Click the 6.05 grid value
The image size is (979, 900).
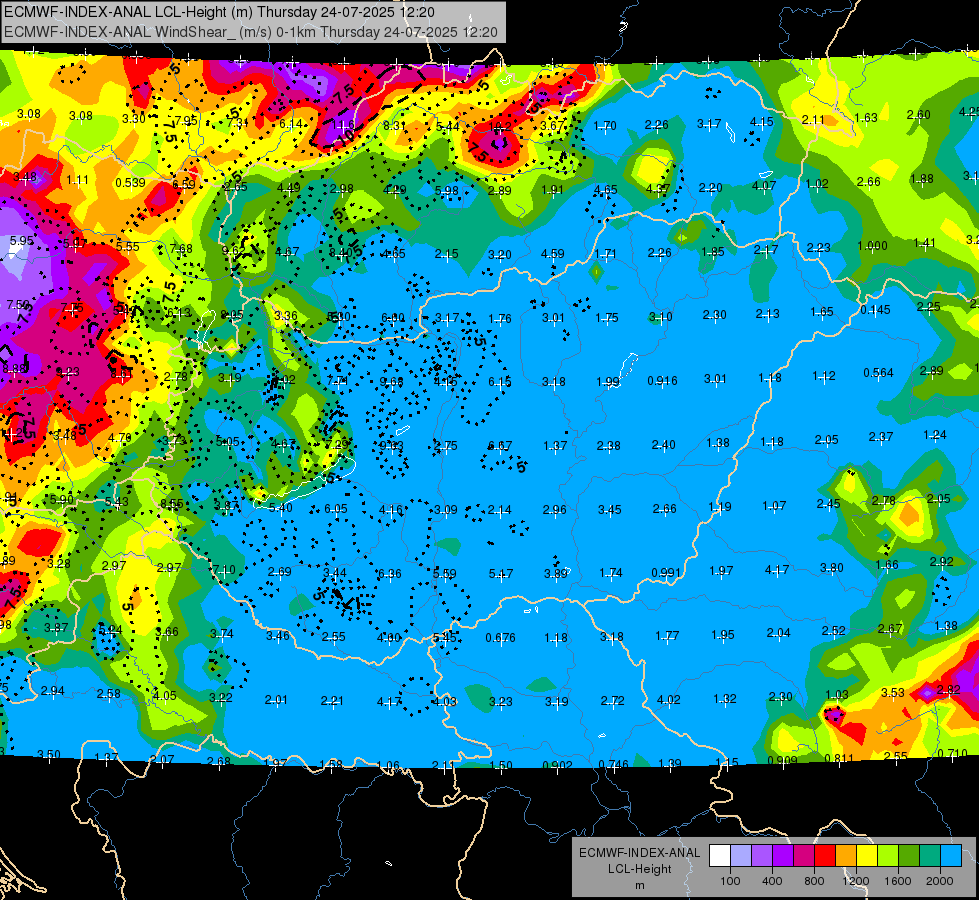click(x=335, y=509)
